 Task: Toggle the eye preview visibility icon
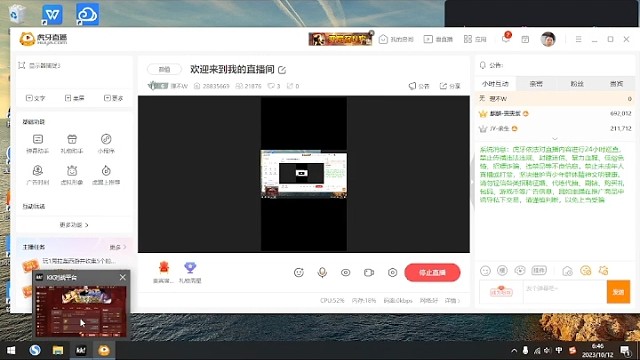(345, 272)
